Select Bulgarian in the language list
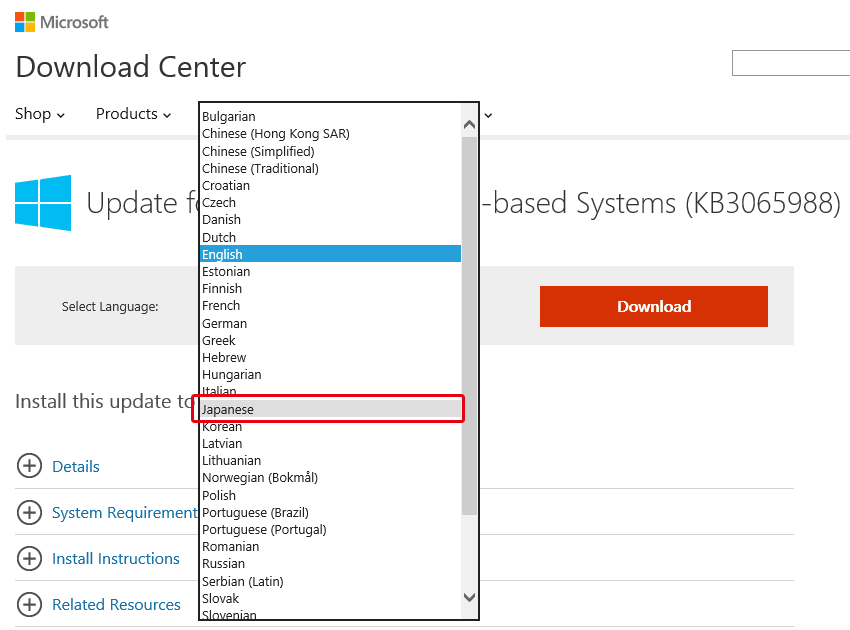The width and height of the screenshot is (850, 630). [331, 117]
